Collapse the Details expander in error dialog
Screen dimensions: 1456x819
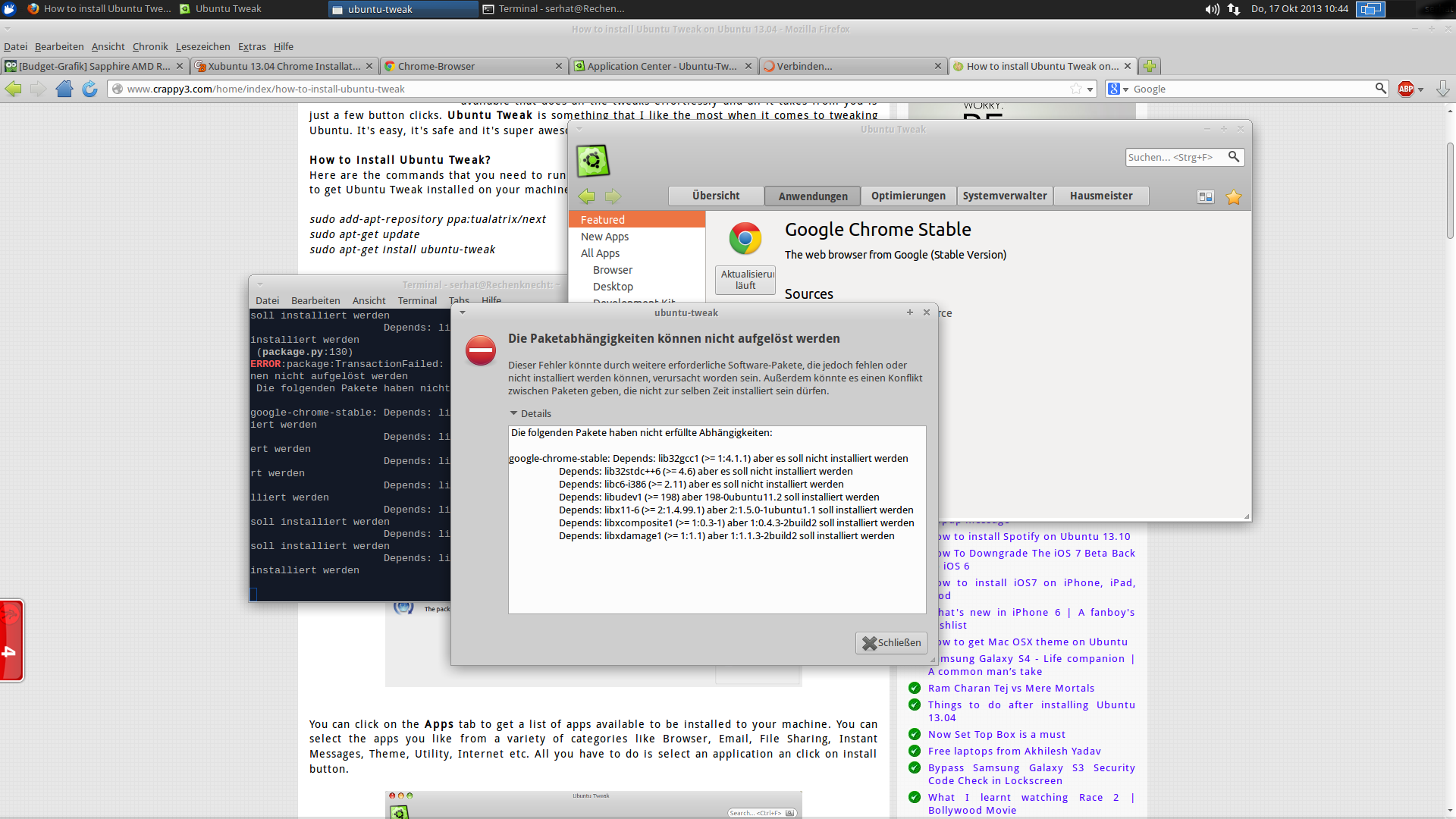click(514, 413)
